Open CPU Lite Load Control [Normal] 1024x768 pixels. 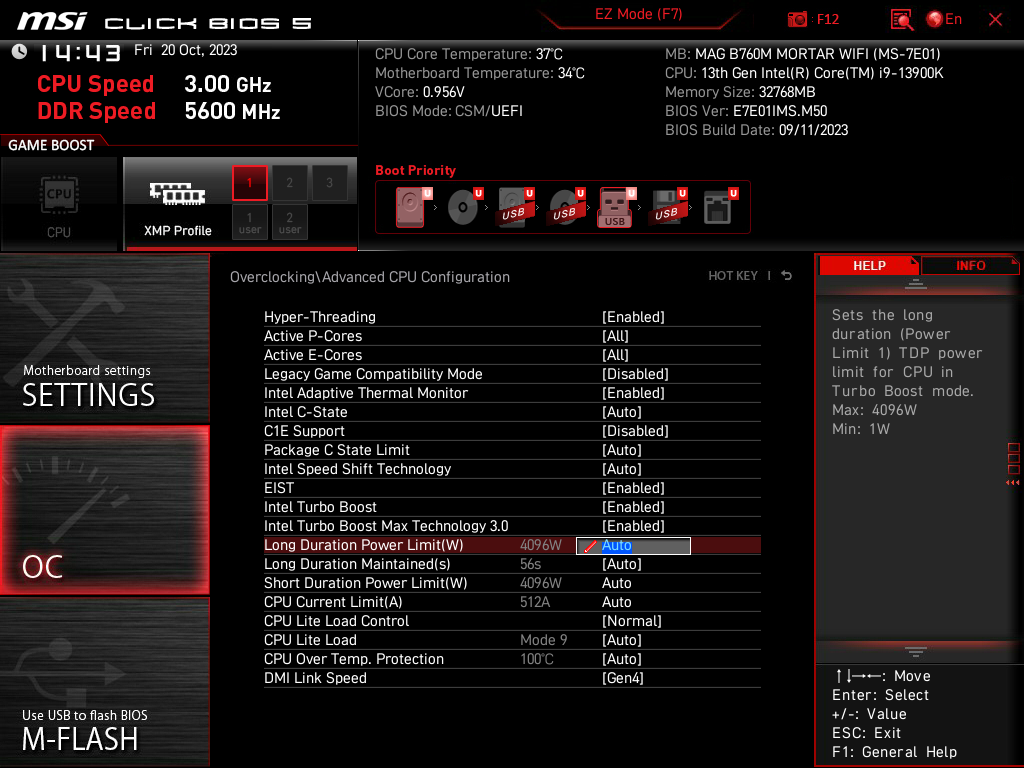coord(632,620)
